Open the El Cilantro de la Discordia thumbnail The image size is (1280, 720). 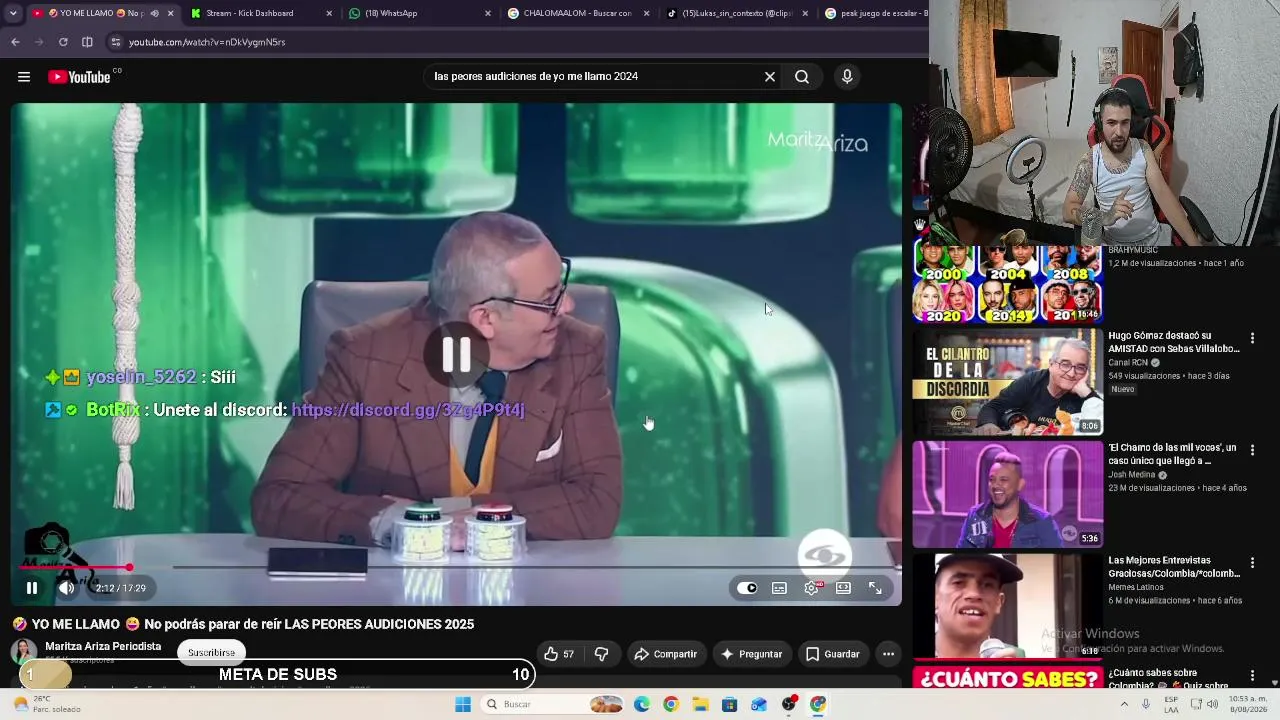pyautogui.click(x=1008, y=382)
